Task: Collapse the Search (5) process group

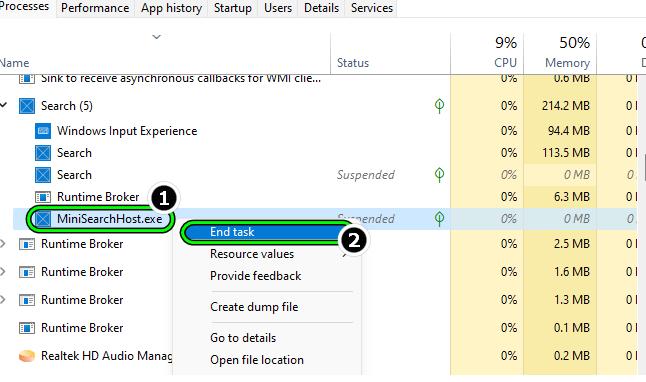Action: (3, 105)
